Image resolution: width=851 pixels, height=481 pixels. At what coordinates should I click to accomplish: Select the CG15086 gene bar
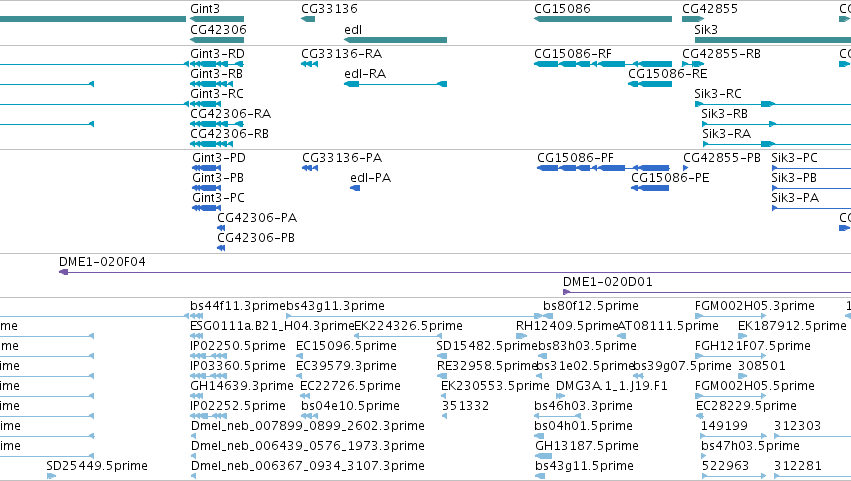point(603,19)
